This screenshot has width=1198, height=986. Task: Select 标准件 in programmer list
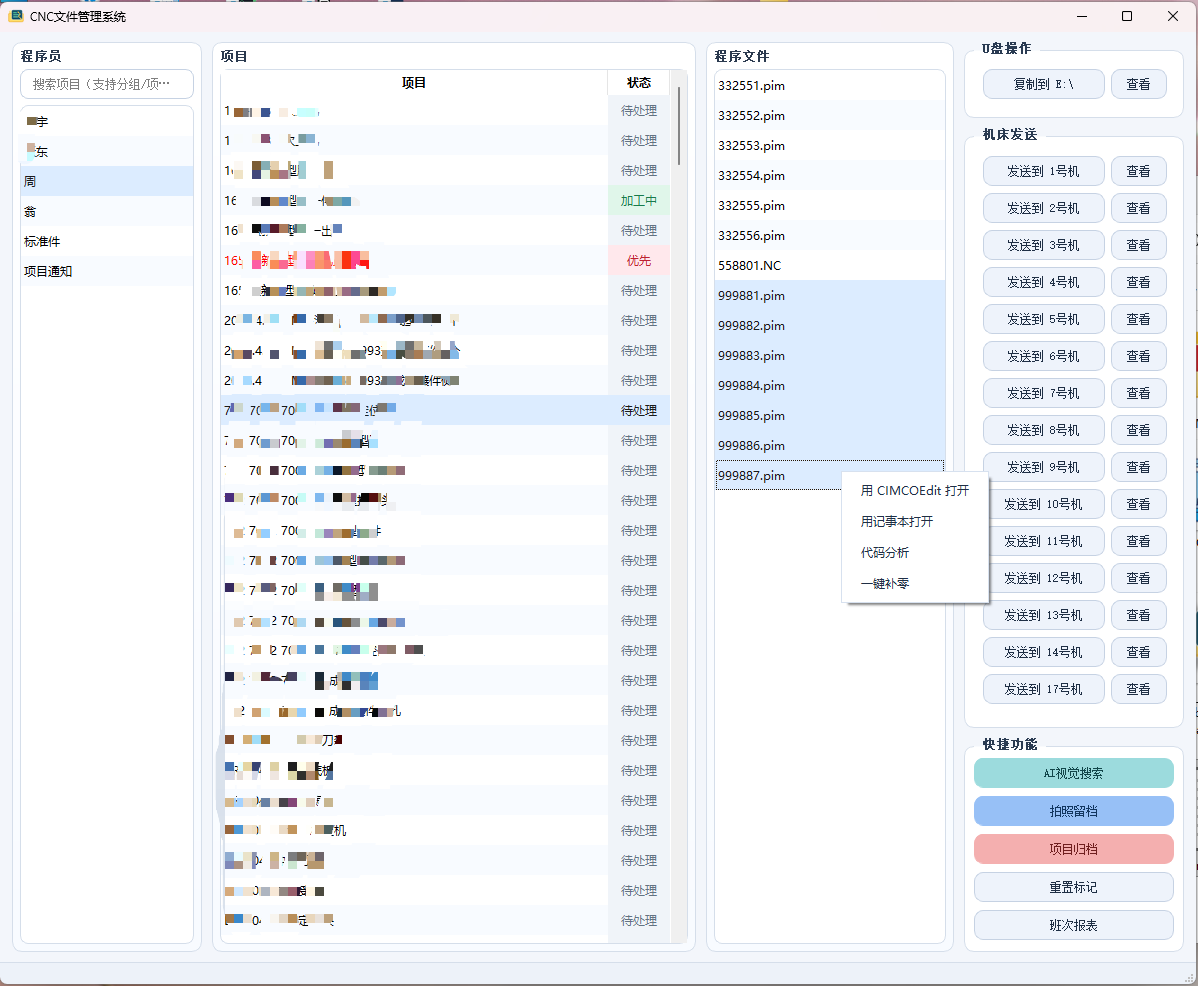point(107,241)
